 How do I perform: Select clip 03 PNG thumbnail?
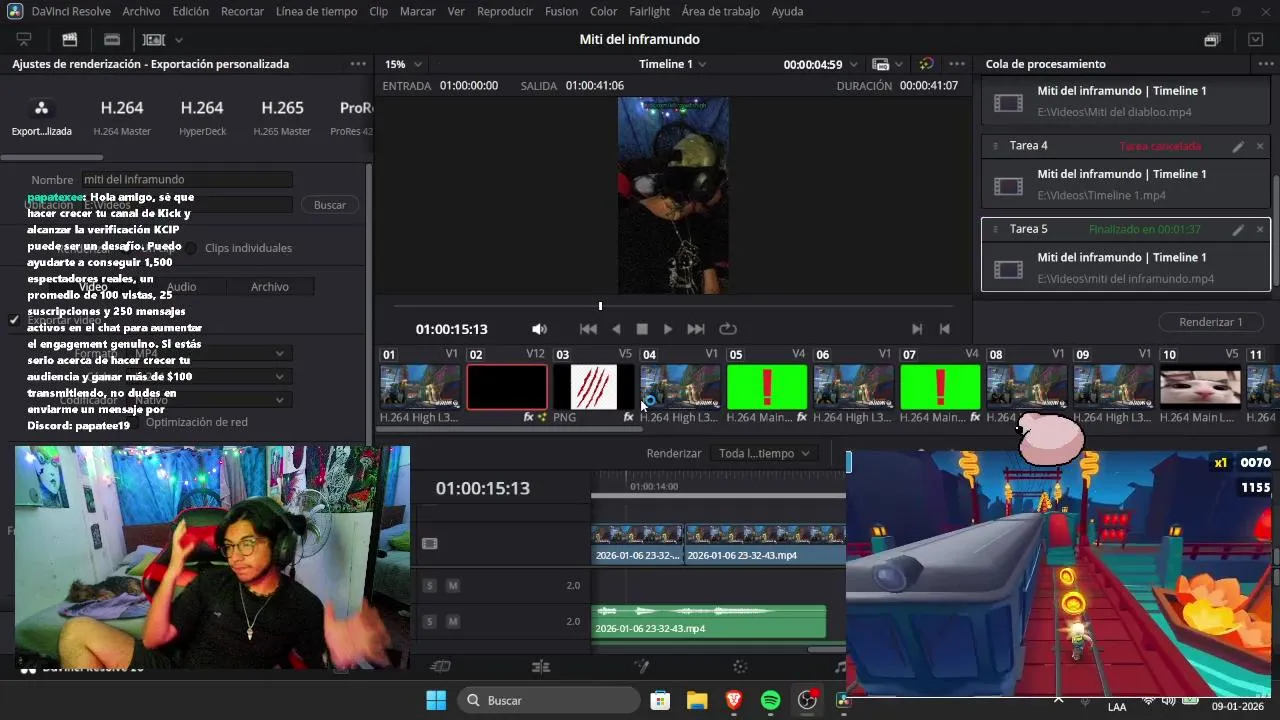(594, 387)
